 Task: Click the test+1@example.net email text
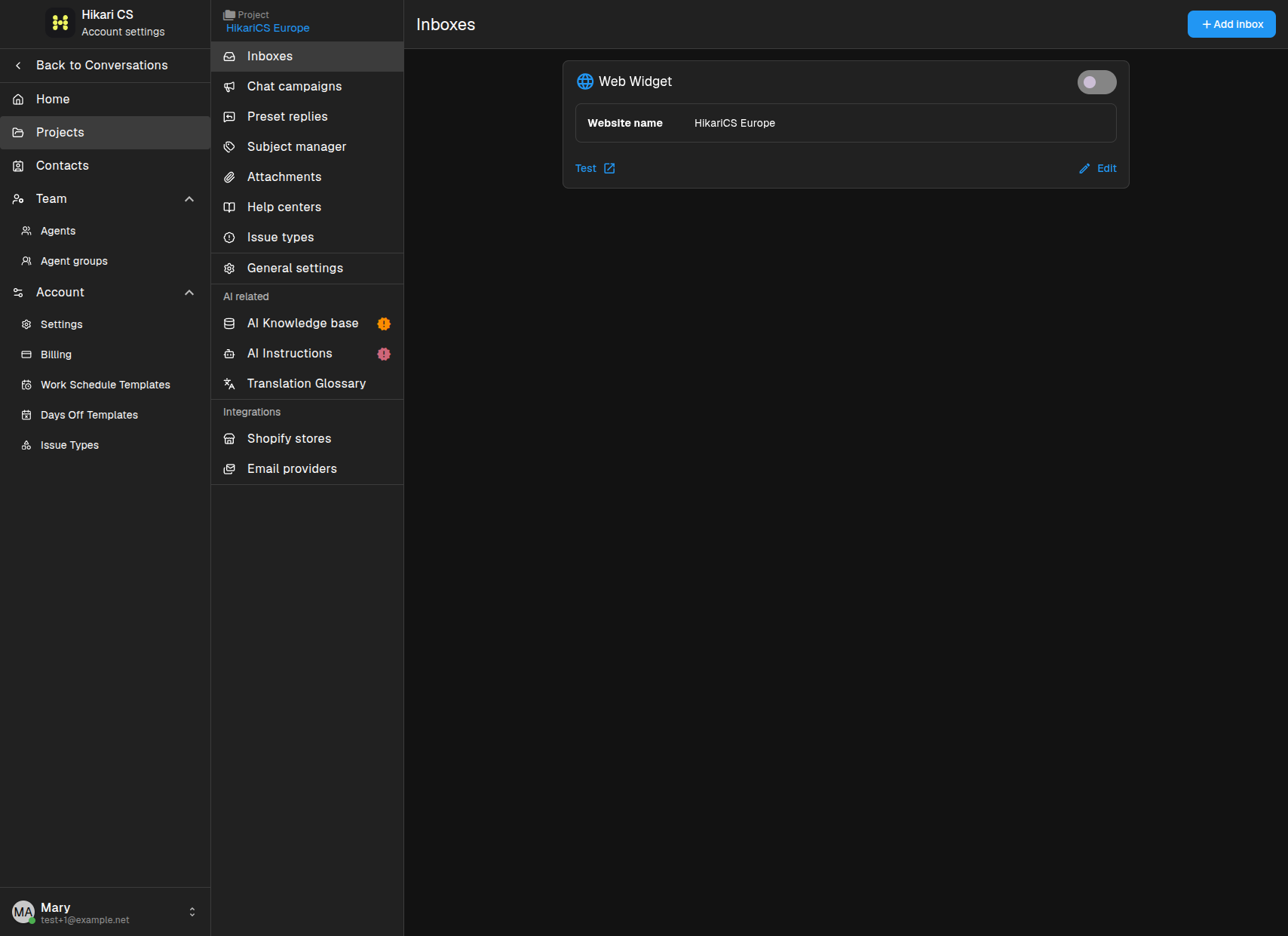pos(85,920)
